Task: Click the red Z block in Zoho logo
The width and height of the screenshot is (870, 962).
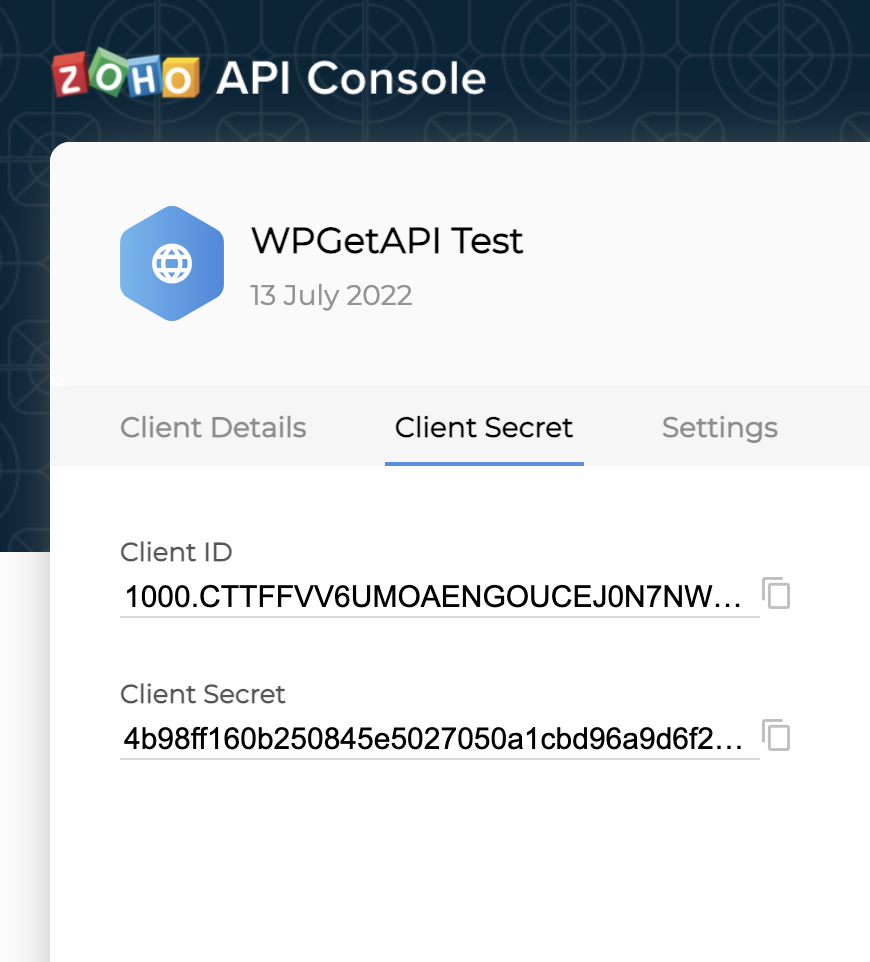Action: 71,74
